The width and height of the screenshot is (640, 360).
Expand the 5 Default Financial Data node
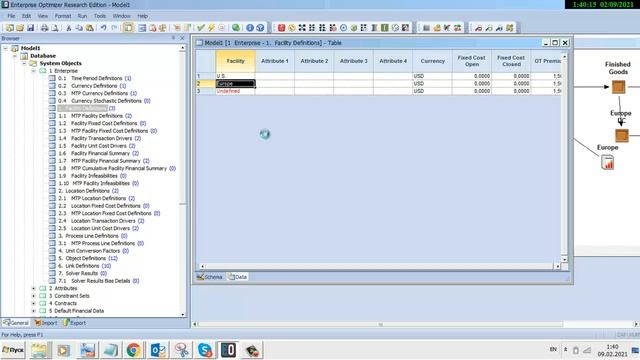click(x=33, y=311)
